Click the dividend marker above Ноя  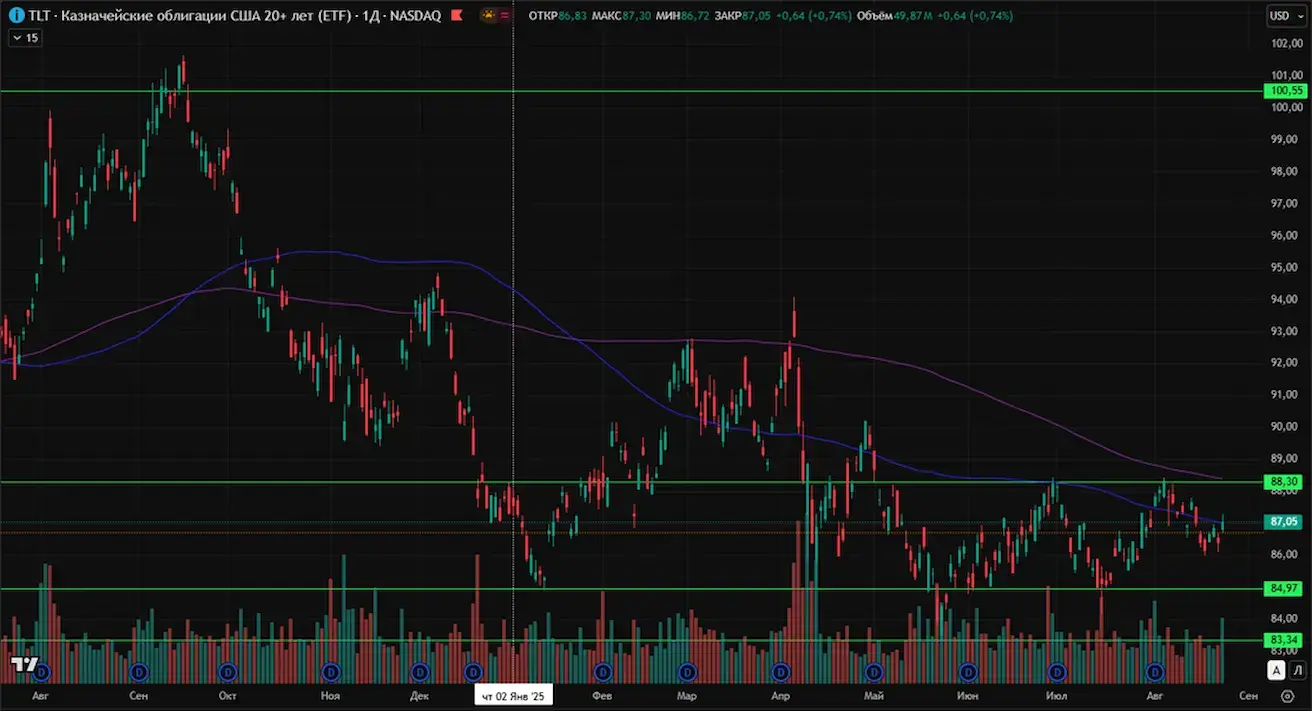(x=331, y=670)
